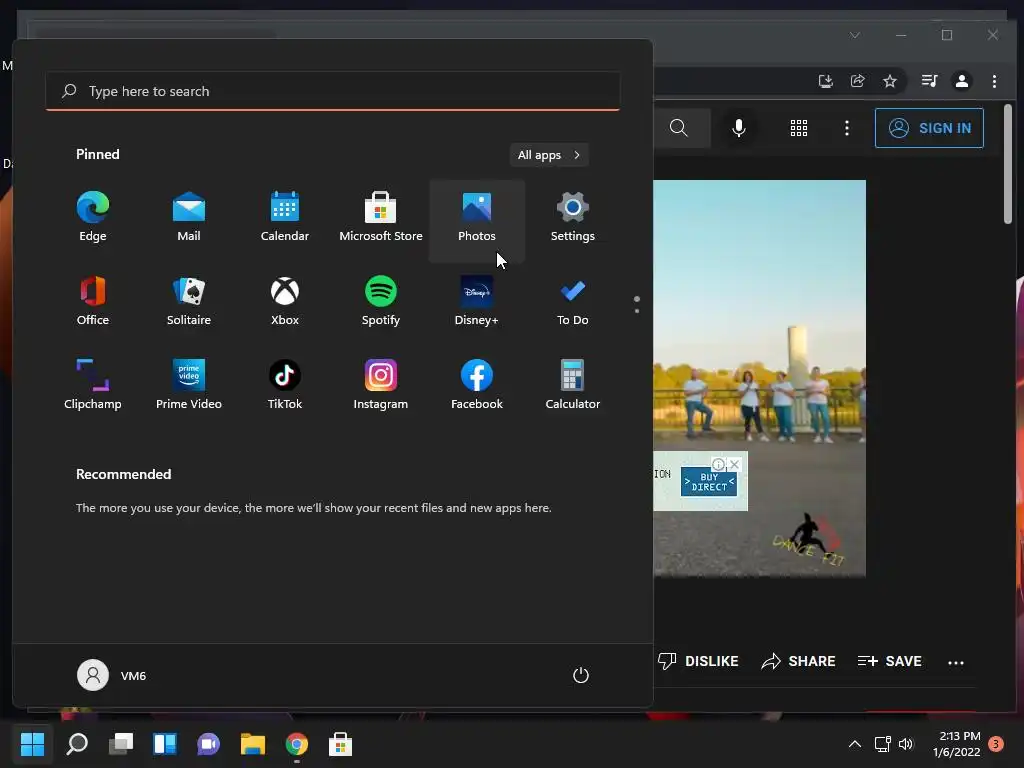Open the Calculator app

[573, 387]
